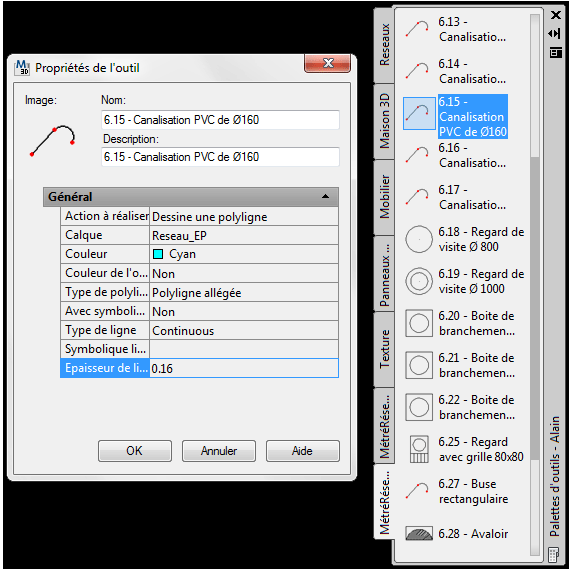Open the Couleur Cyan property dropdown
The height and width of the screenshot is (574, 572).
click(244, 254)
